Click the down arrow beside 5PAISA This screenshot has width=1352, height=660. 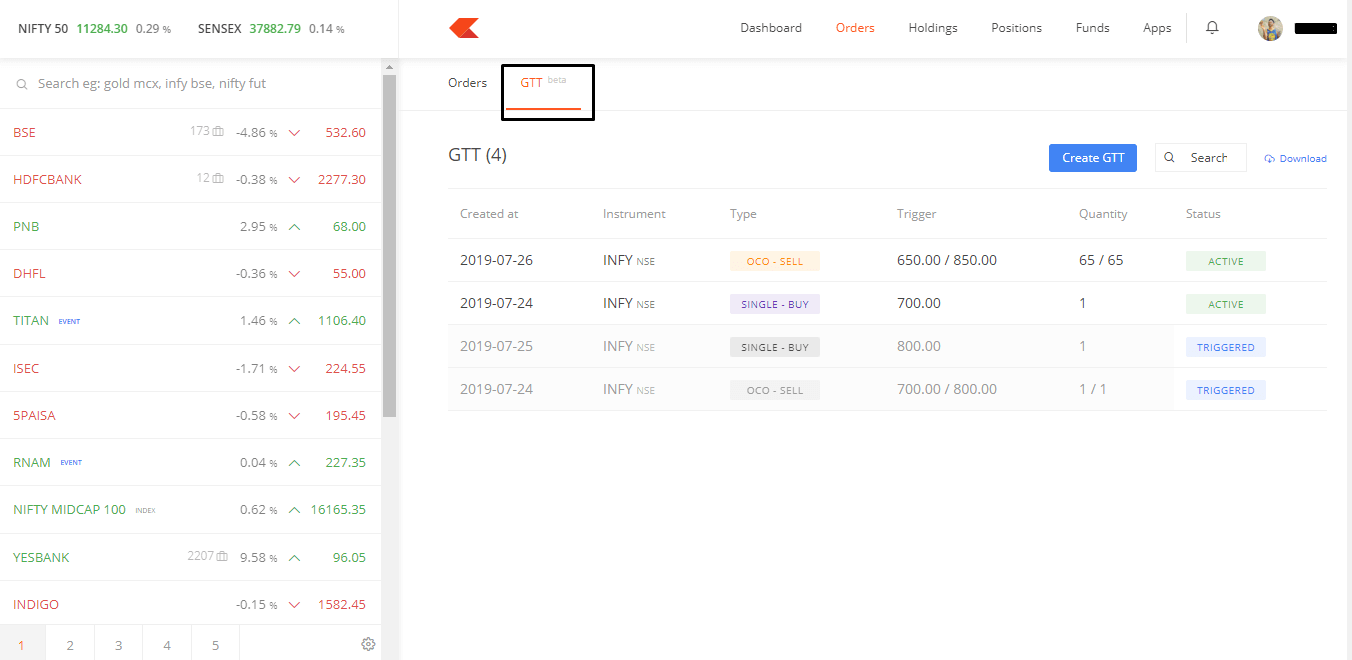294,416
